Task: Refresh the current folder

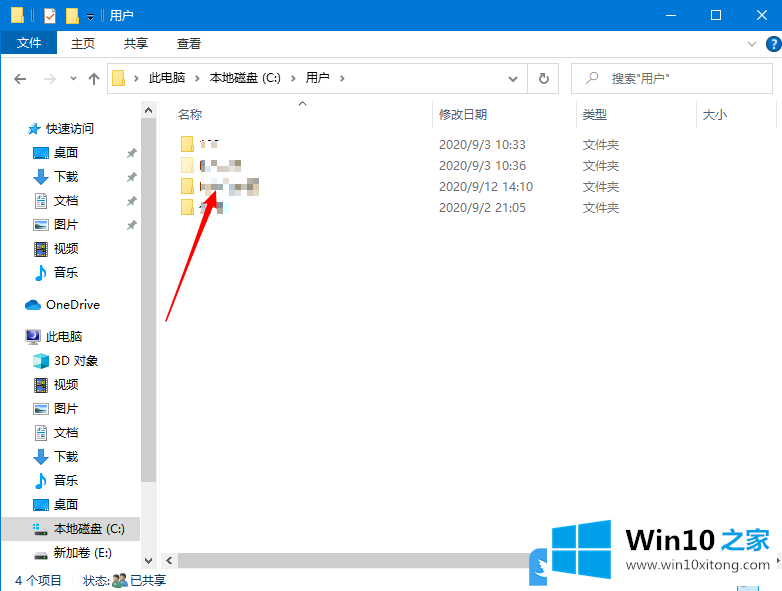Action: pos(544,78)
